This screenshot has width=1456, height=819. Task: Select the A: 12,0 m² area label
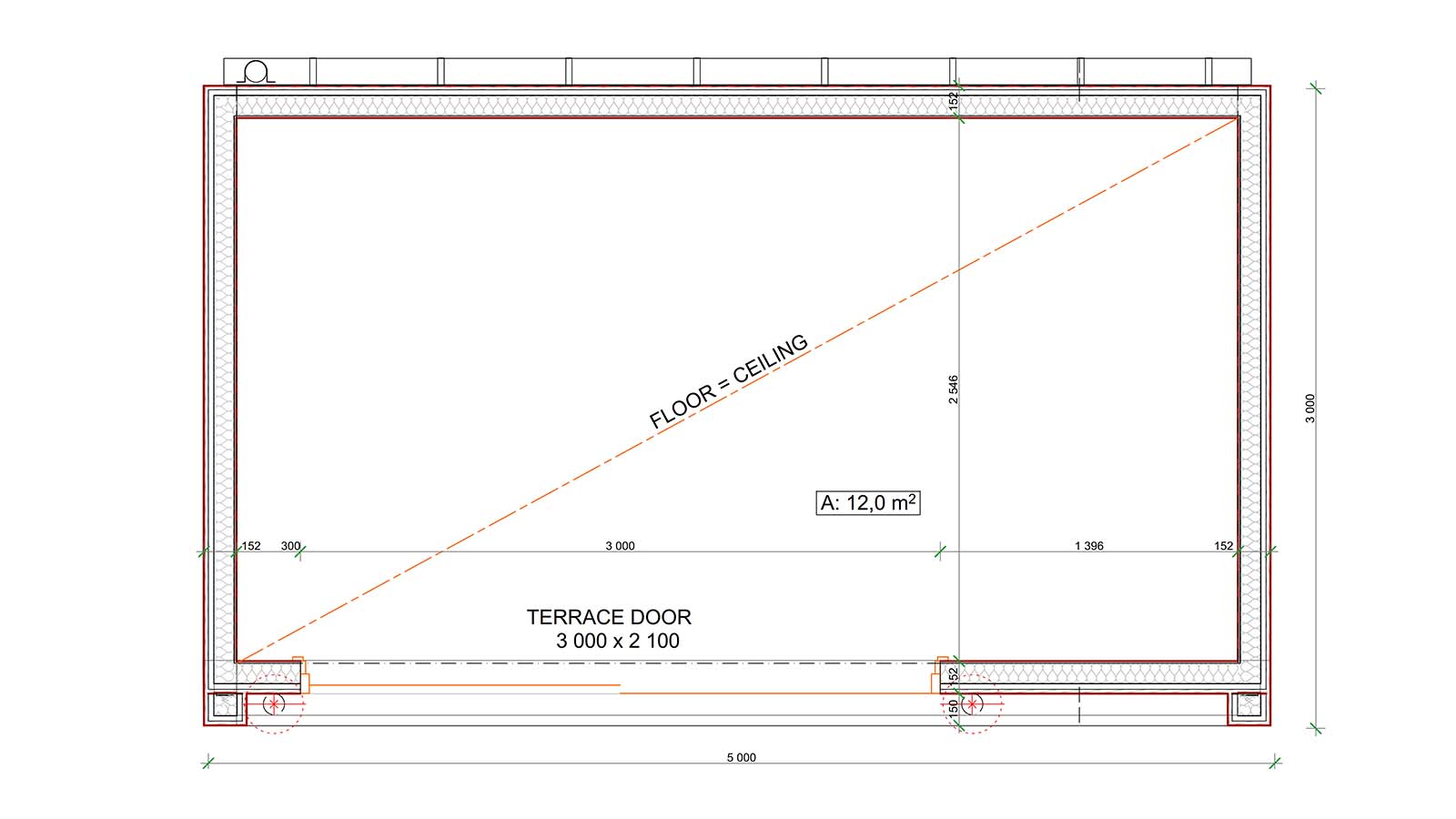click(x=868, y=503)
